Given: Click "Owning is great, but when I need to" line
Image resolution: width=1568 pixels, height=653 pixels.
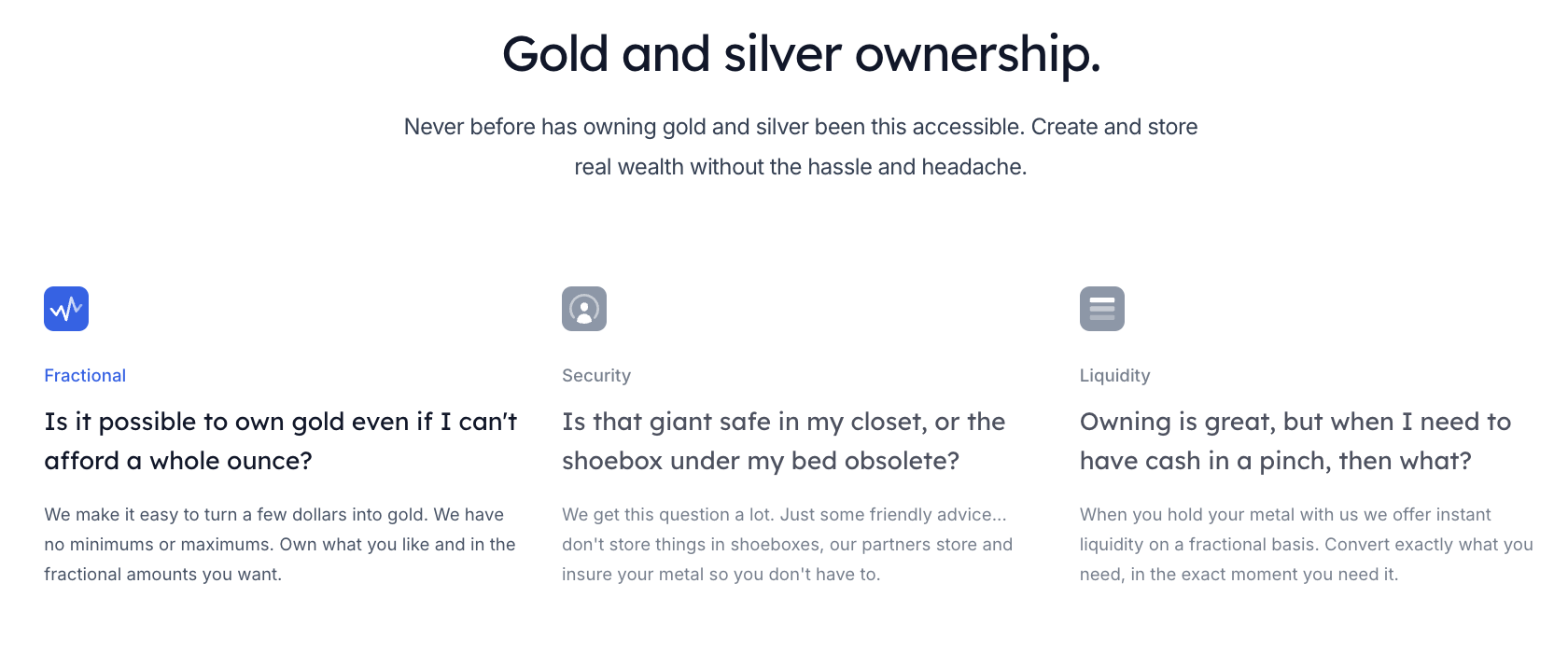Looking at the screenshot, I should point(1295,422).
